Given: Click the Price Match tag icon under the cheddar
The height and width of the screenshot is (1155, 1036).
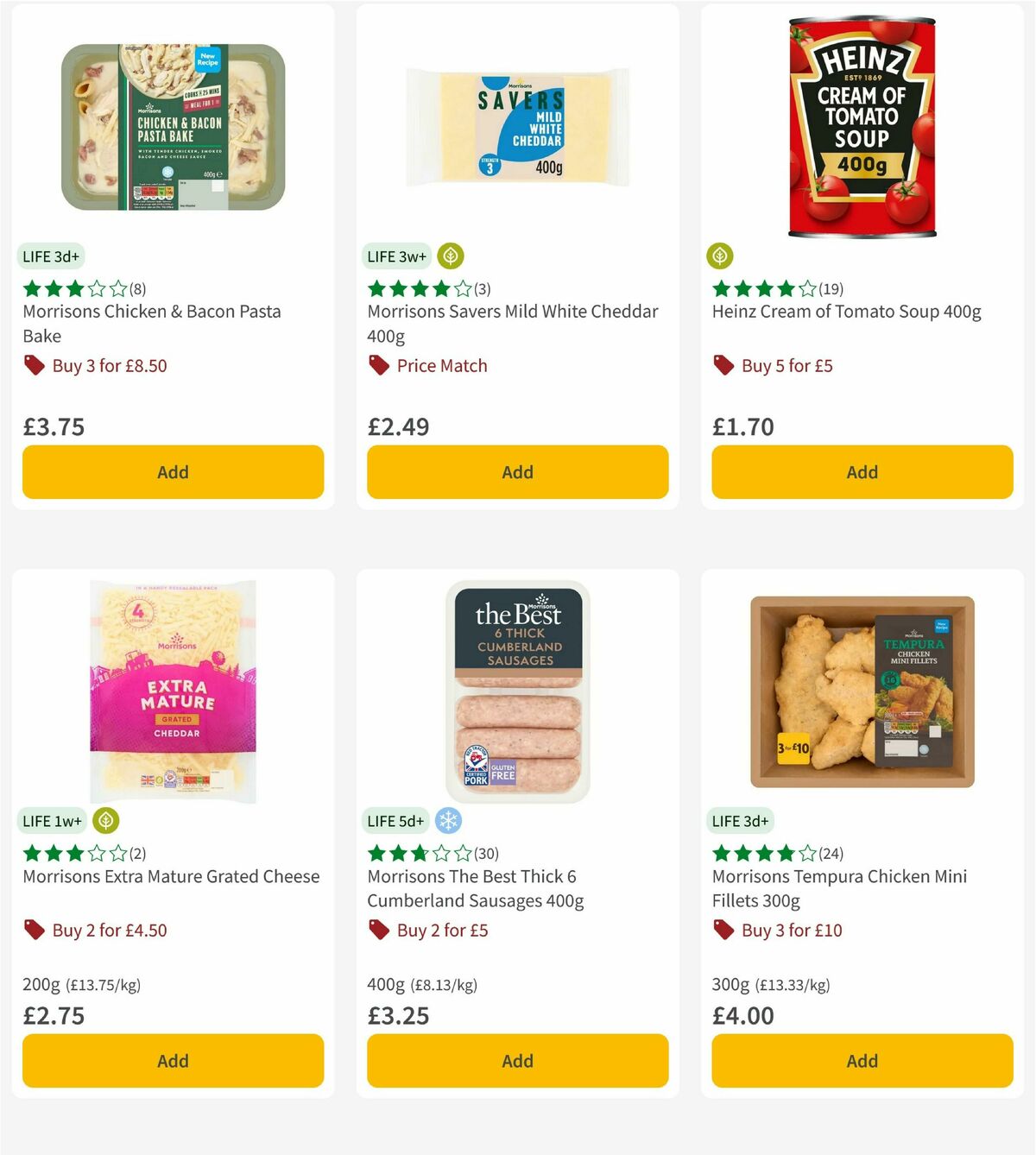Looking at the screenshot, I should coord(378,365).
